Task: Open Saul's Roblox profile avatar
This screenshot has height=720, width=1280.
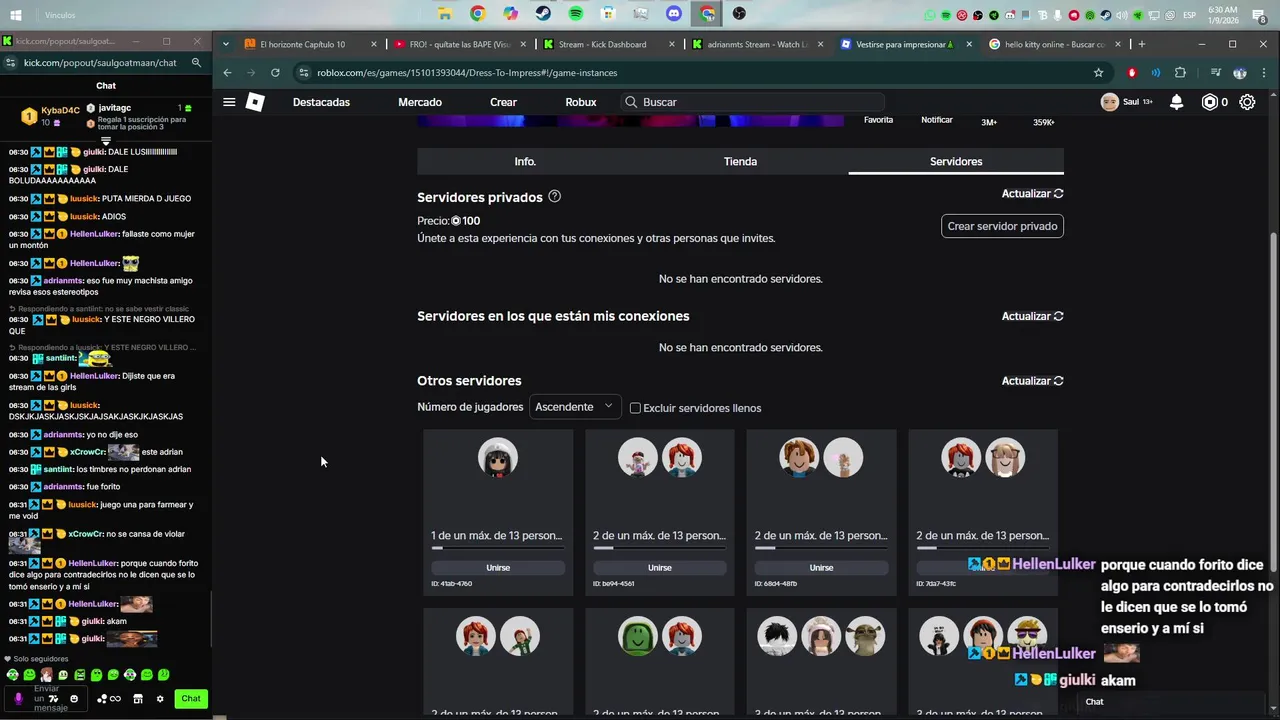Action: click(x=1109, y=102)
